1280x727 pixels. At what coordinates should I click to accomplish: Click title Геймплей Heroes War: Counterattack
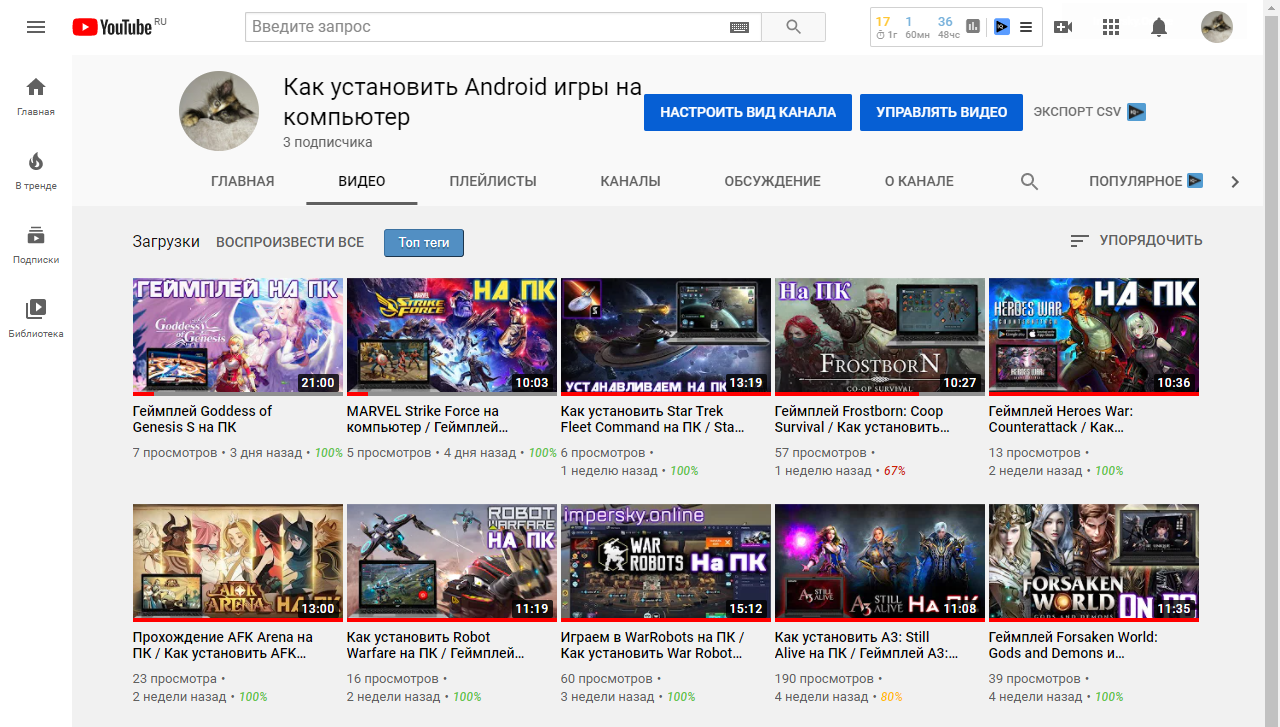1061,419
